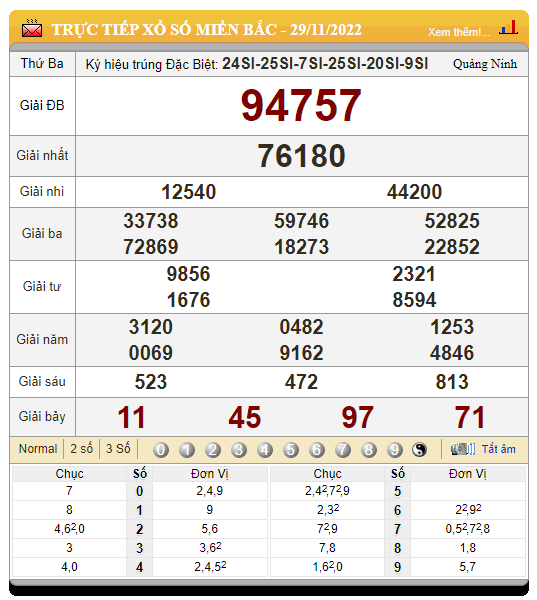Click the Thứ Ba weekday label

tap(42, 64)
